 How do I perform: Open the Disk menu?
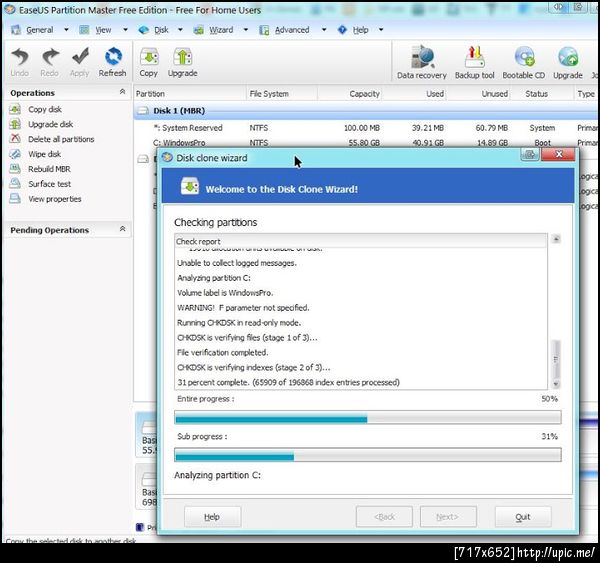(161, 30)
